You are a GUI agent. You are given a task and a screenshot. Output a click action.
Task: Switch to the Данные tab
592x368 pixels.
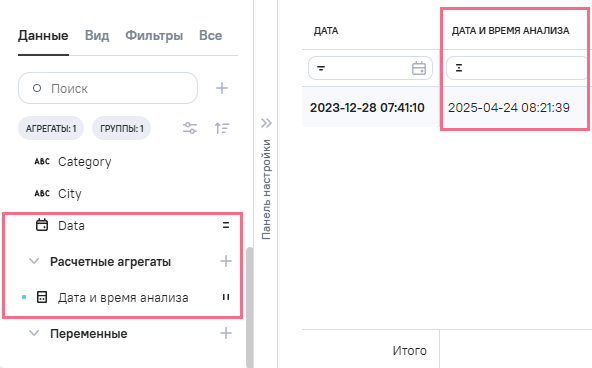[43, 36]
